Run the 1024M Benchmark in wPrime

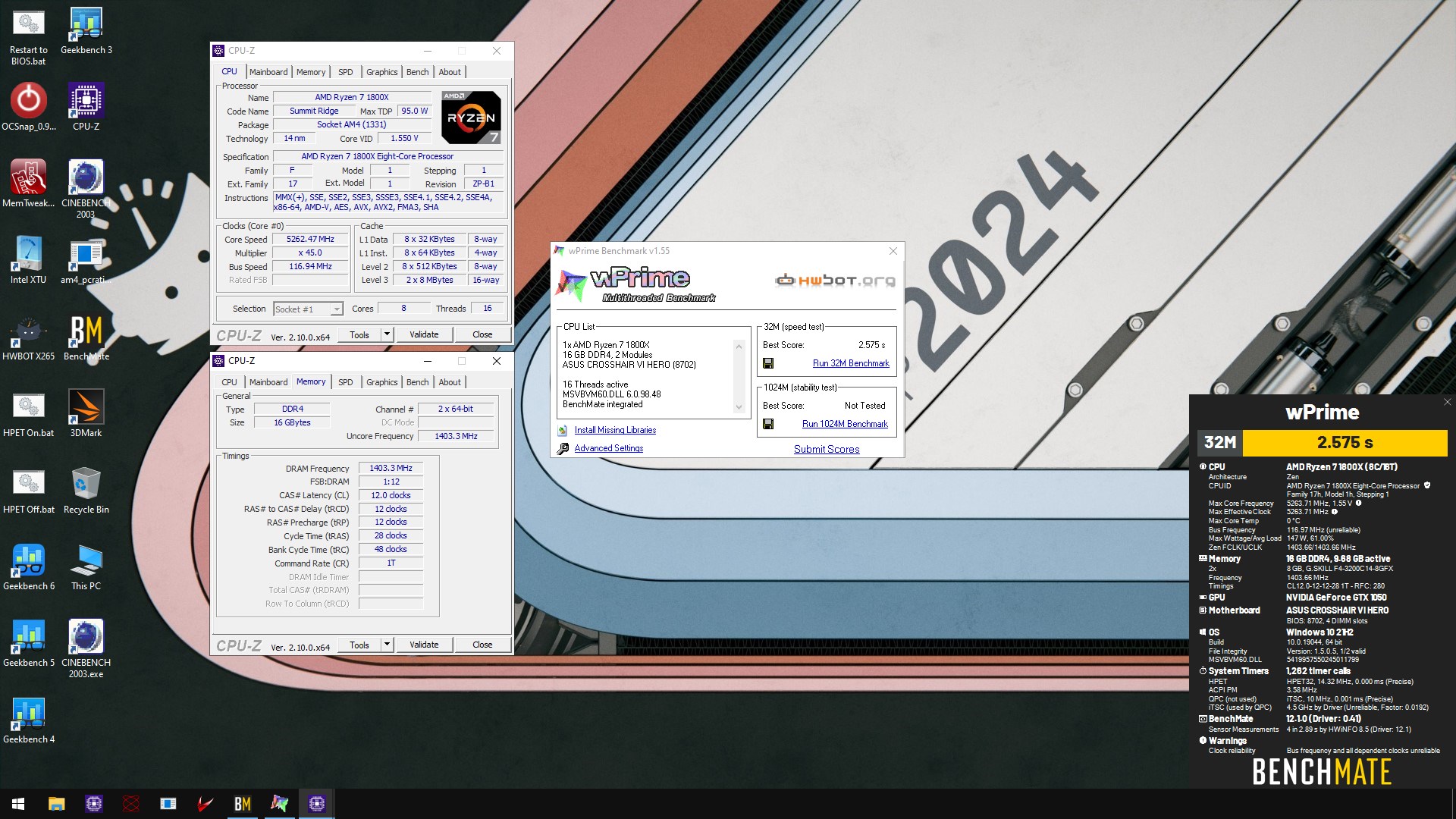coord(845,424)
